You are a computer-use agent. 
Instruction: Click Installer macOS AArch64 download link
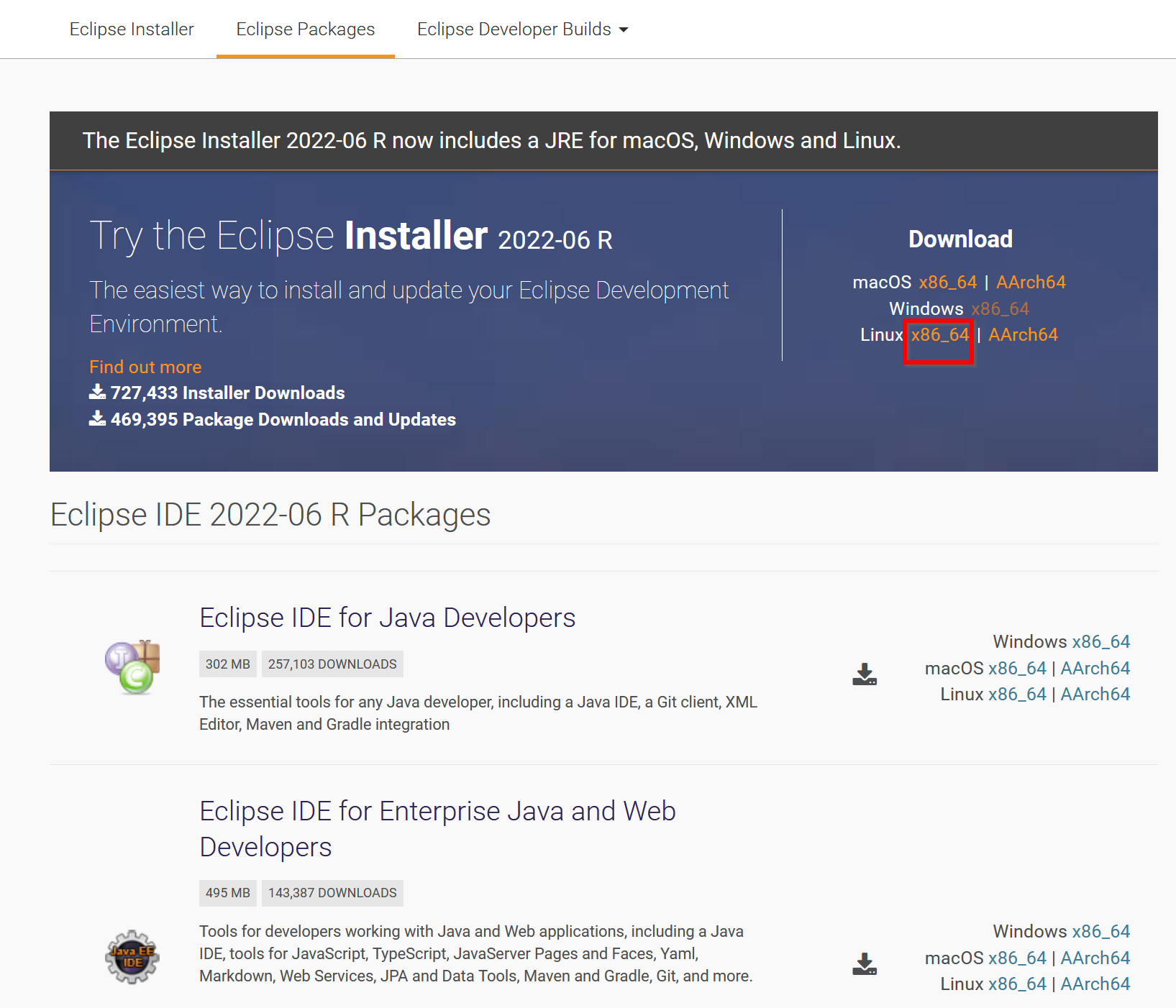tap(1031, 283)
